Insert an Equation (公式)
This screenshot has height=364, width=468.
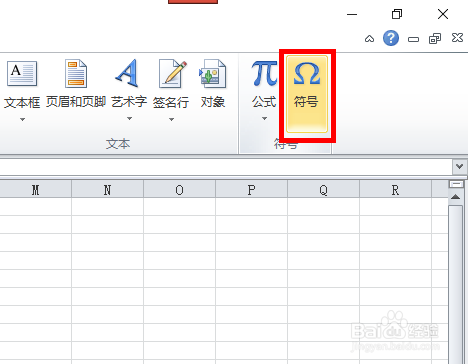click(x=264, y=83)
